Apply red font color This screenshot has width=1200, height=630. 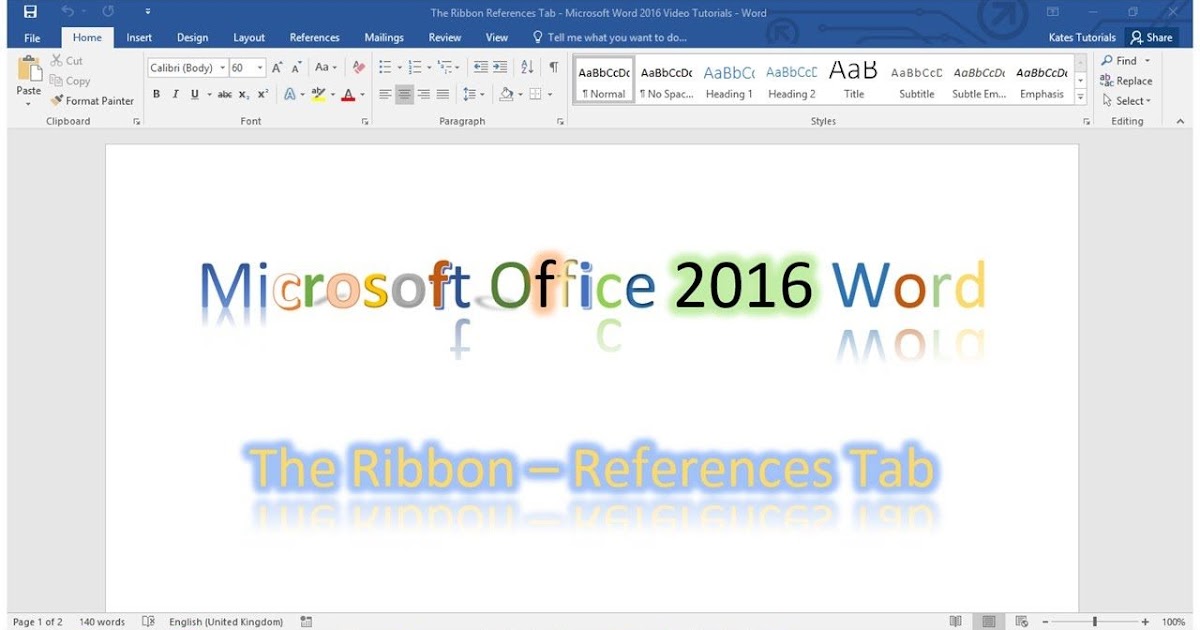pyautogui.click(x=347, y=94)
